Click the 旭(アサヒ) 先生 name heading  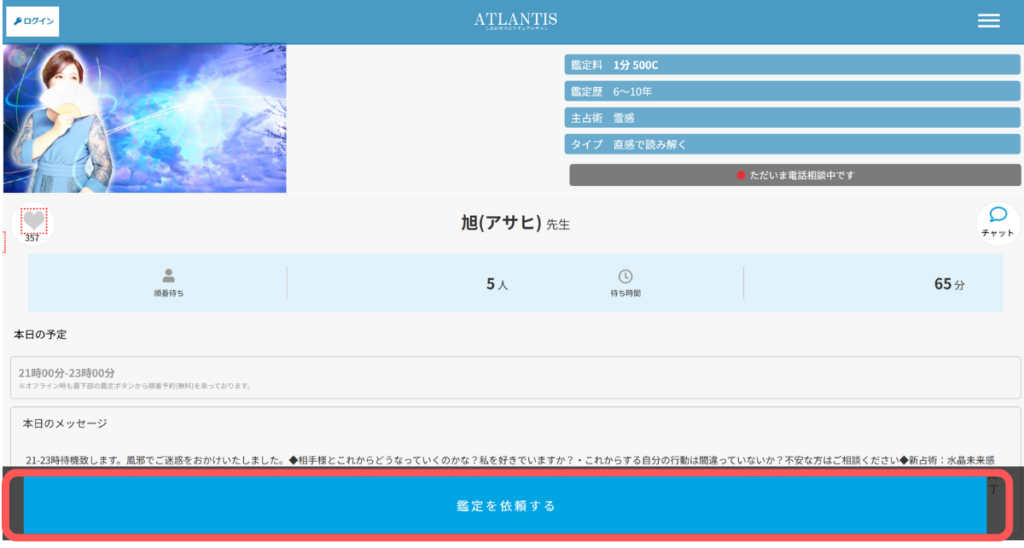tap(508, 224)
